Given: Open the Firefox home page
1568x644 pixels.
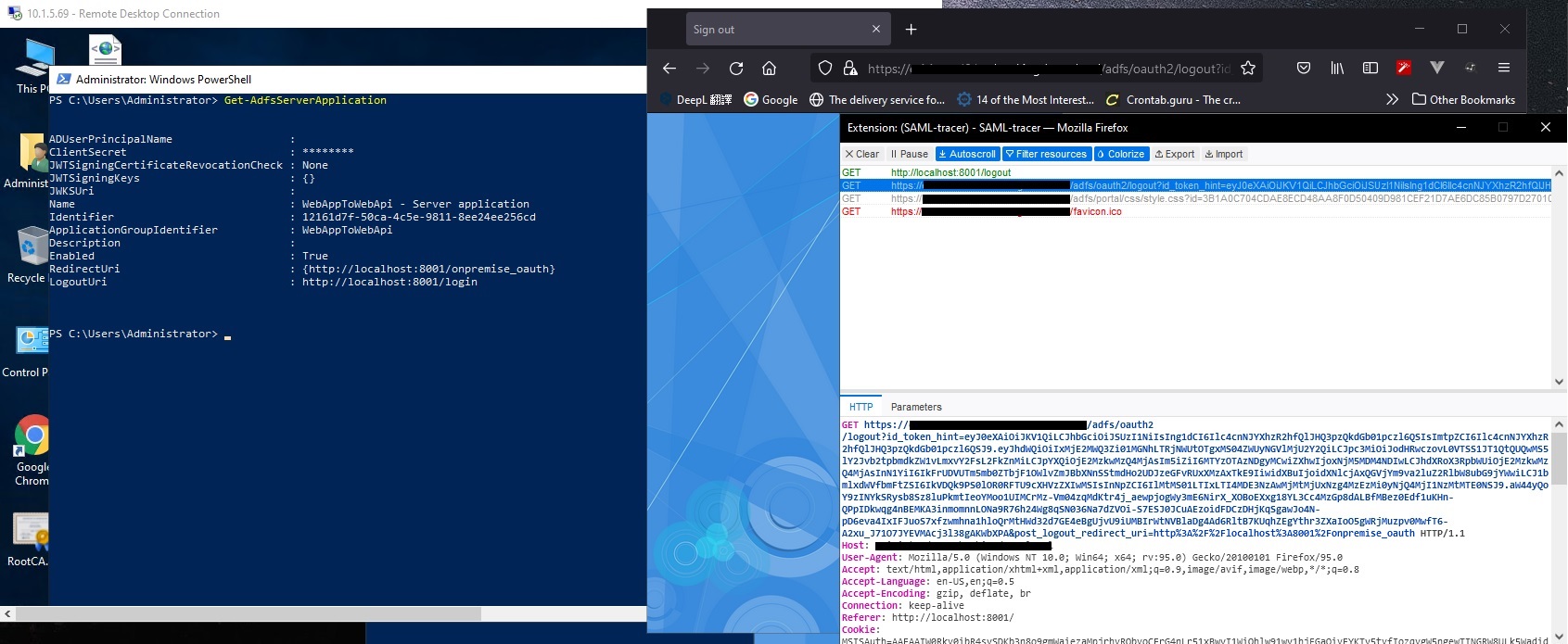Looking at the screenshot, I should click(769, 69).
